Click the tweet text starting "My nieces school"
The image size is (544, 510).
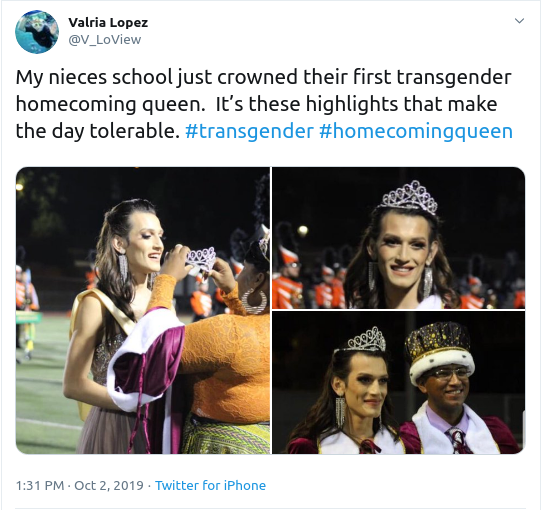tap(264, 104)
